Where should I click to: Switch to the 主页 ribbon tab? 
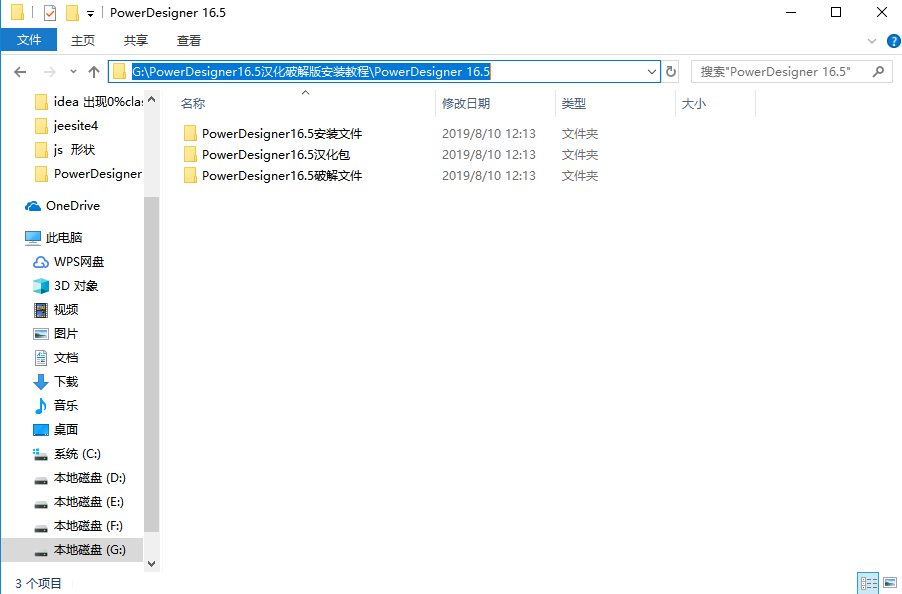click(x=83, y=40)
